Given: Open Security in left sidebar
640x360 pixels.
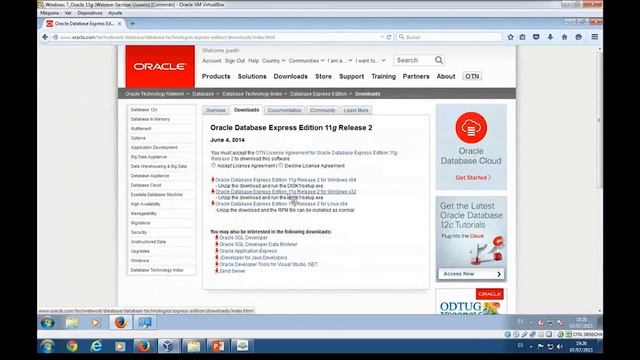Looking at the screenshot, I should click(x=138, y=232).
